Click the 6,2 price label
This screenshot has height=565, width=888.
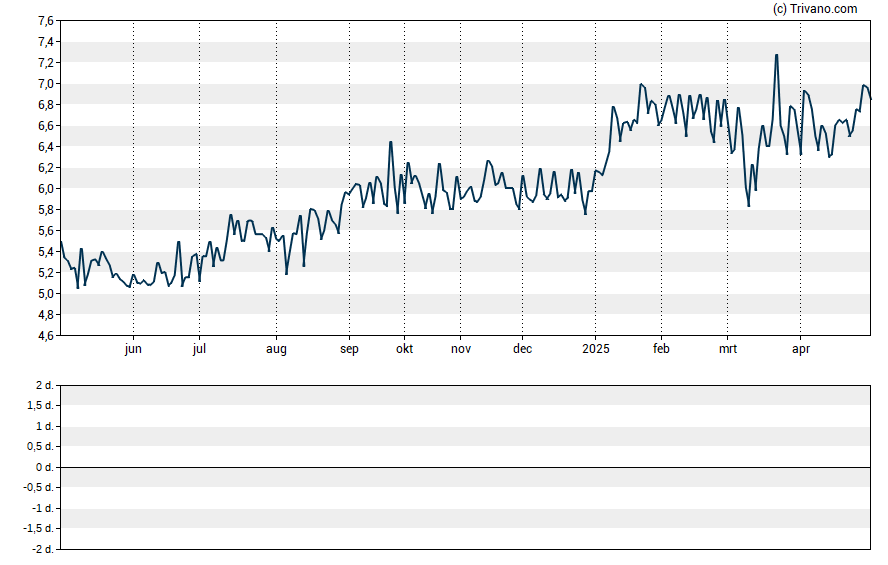pos(45,168)
